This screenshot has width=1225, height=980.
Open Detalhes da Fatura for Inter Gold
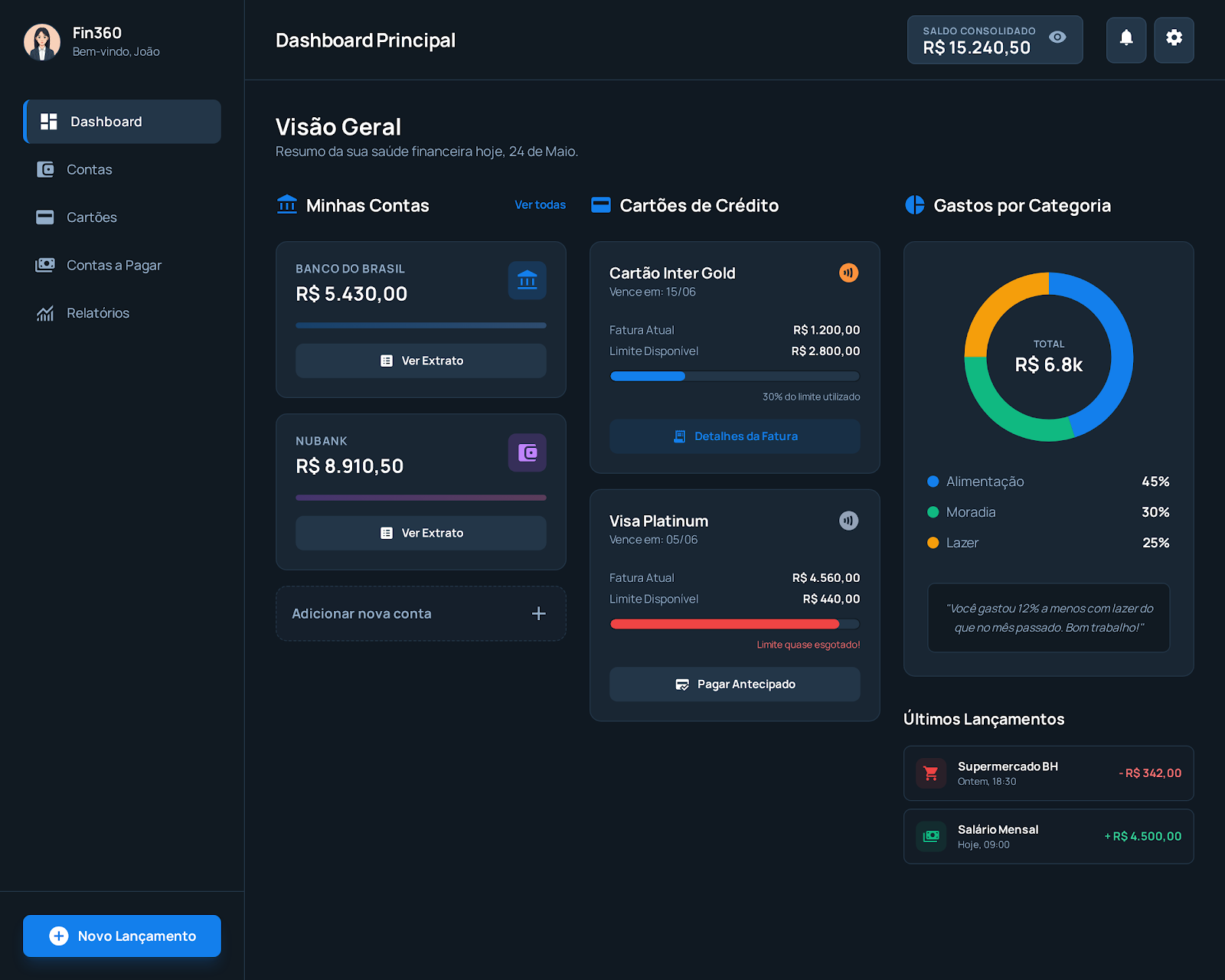(x=734, y=436)
